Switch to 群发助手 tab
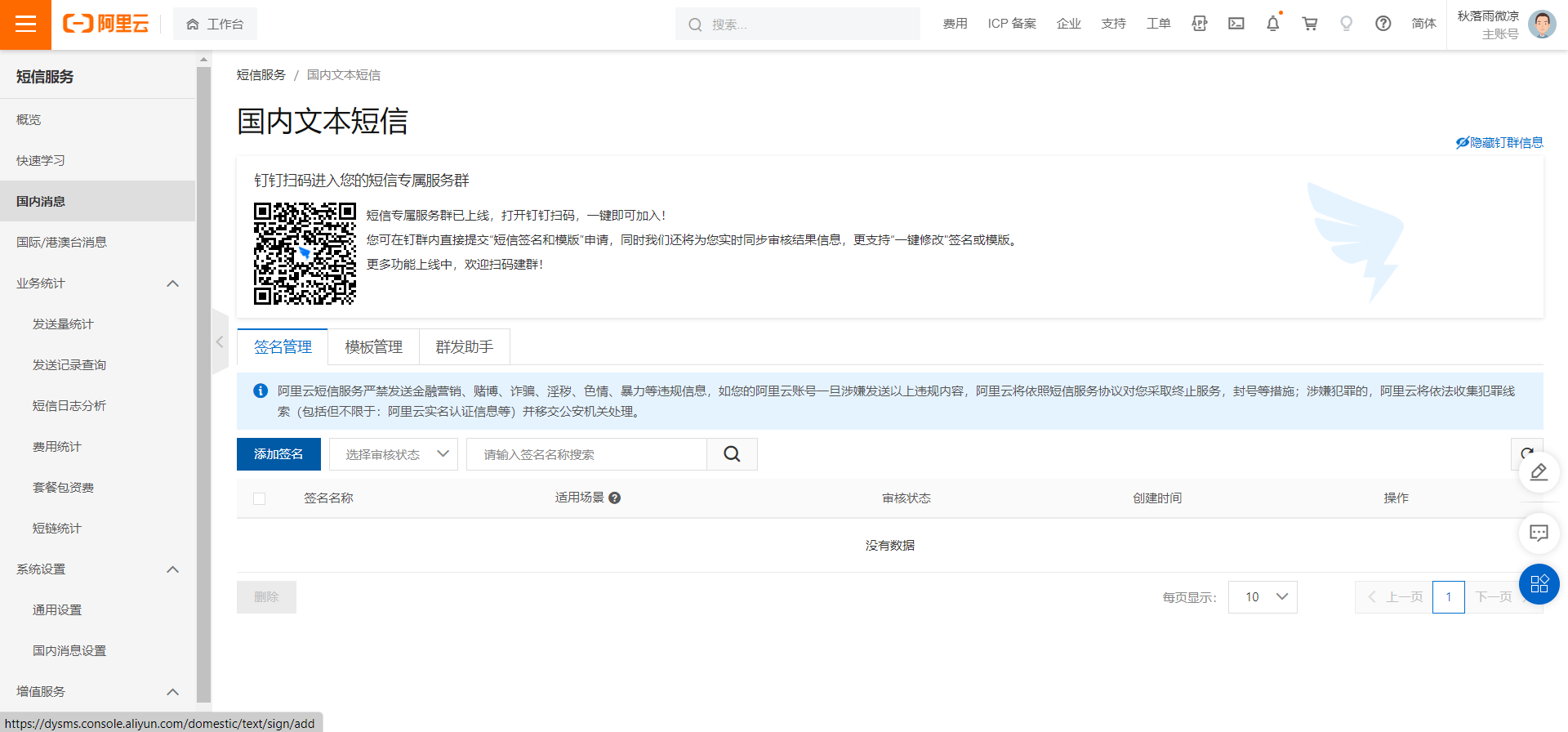 point(464,346)
